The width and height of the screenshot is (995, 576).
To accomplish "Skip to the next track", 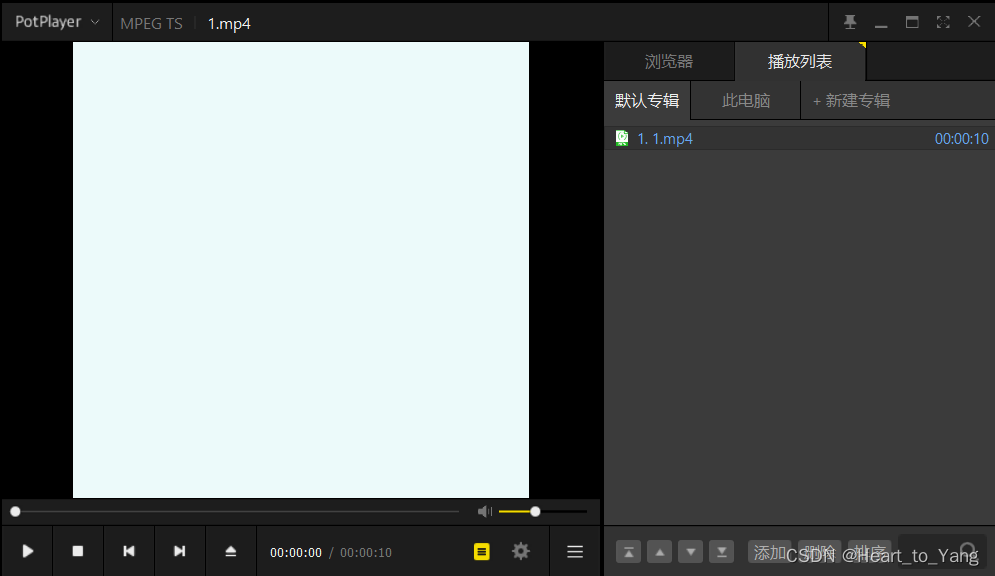I will [180, 551].
